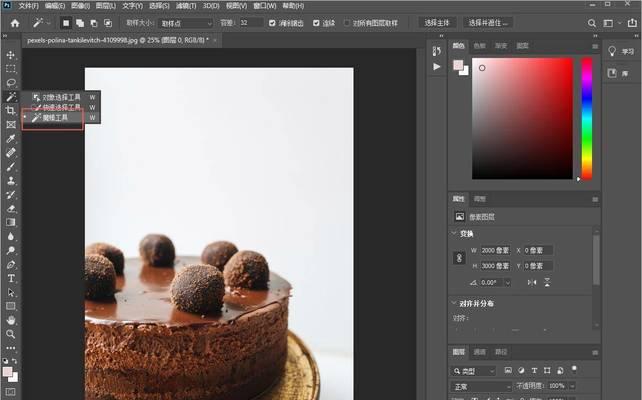Click the Home icon in options bar
The image size is (642, 400).
[15, 23]
